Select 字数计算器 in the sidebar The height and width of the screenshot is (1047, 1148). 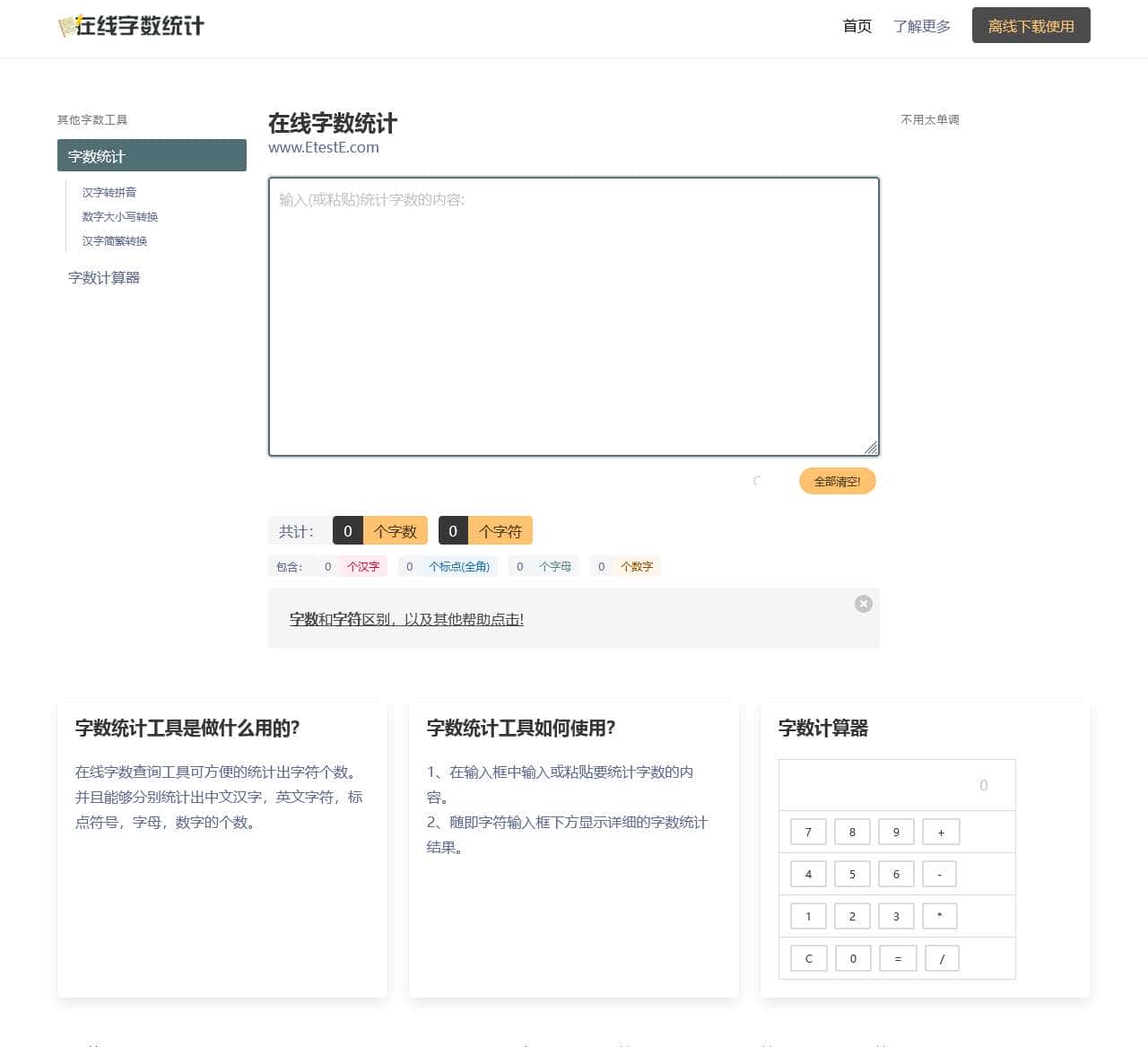coord(104,277)
